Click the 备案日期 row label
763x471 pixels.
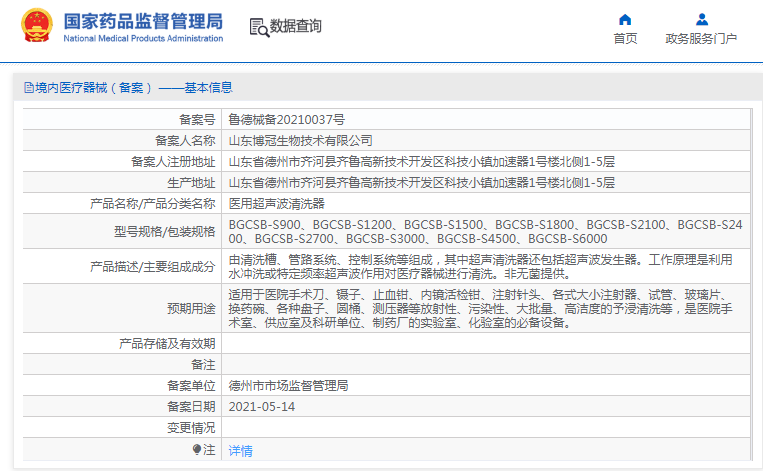pos(191,407)
